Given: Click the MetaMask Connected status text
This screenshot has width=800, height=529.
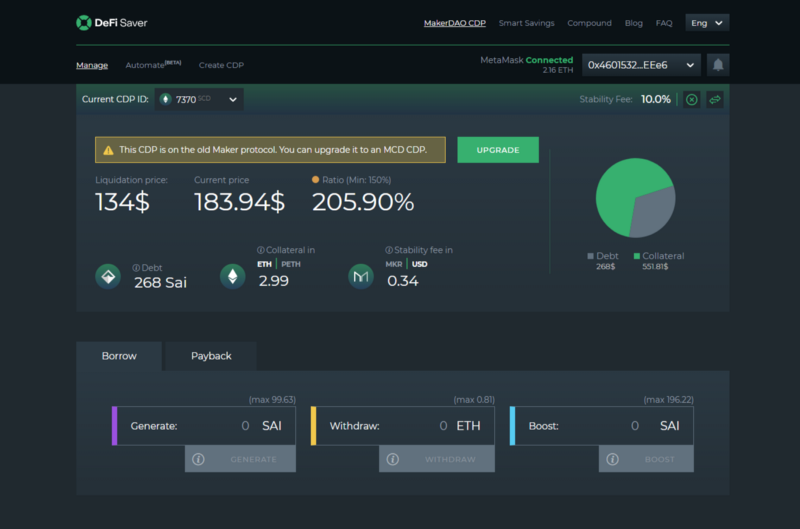Looking at the screenshot, I should (x=527, y=60).
